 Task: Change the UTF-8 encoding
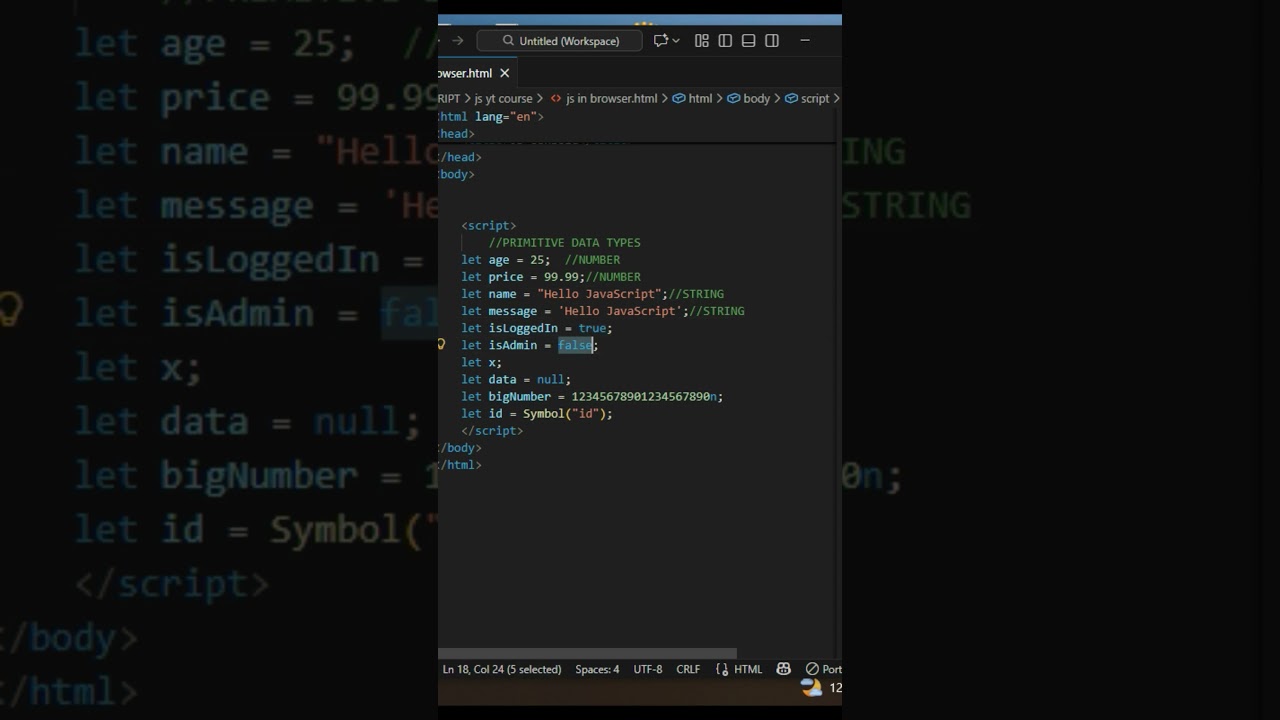(x=648, y=669)
